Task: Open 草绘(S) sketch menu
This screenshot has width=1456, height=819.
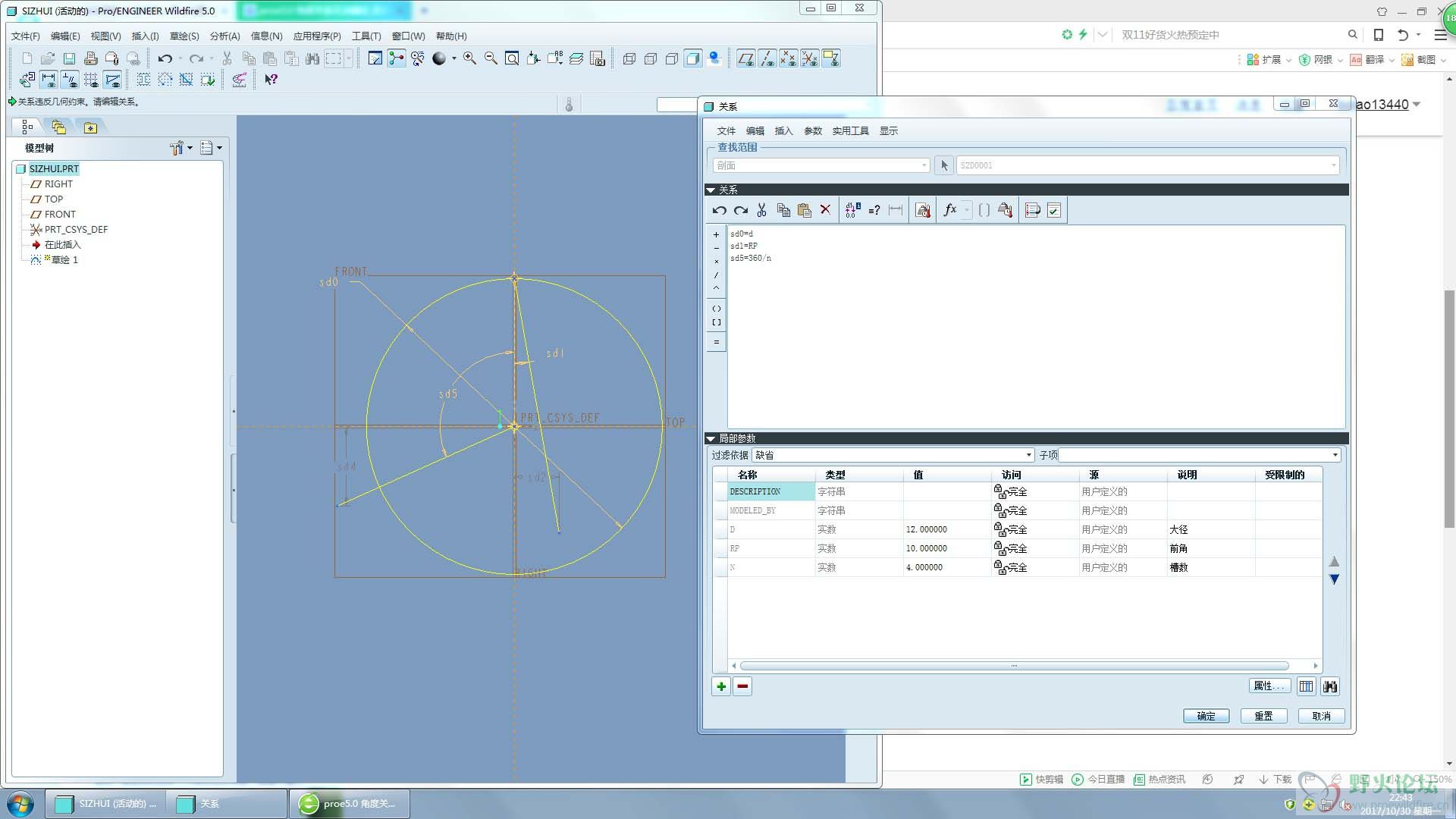Action: point(184,36)
